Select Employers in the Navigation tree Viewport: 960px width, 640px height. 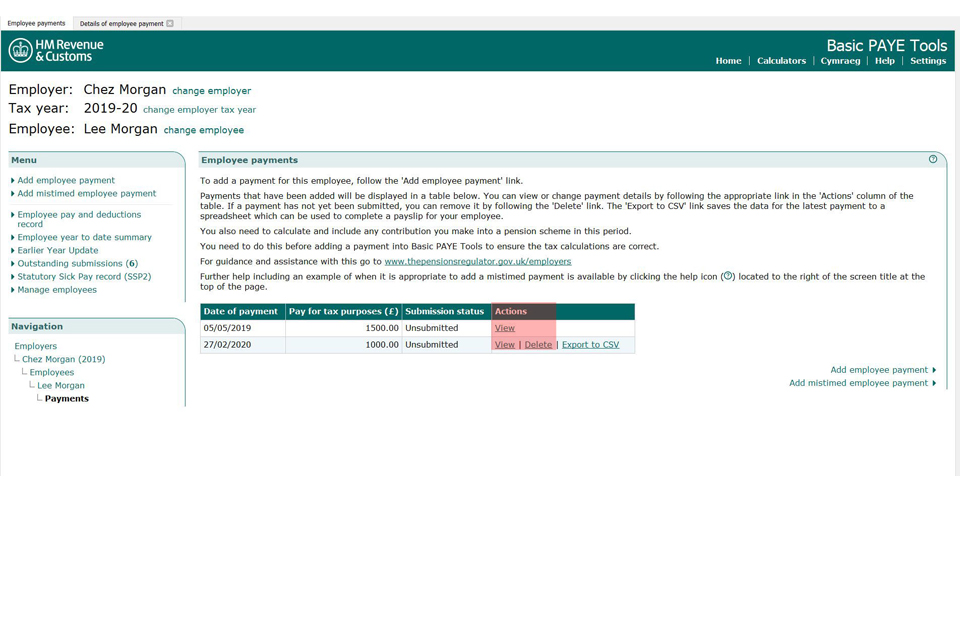[36, 346]
